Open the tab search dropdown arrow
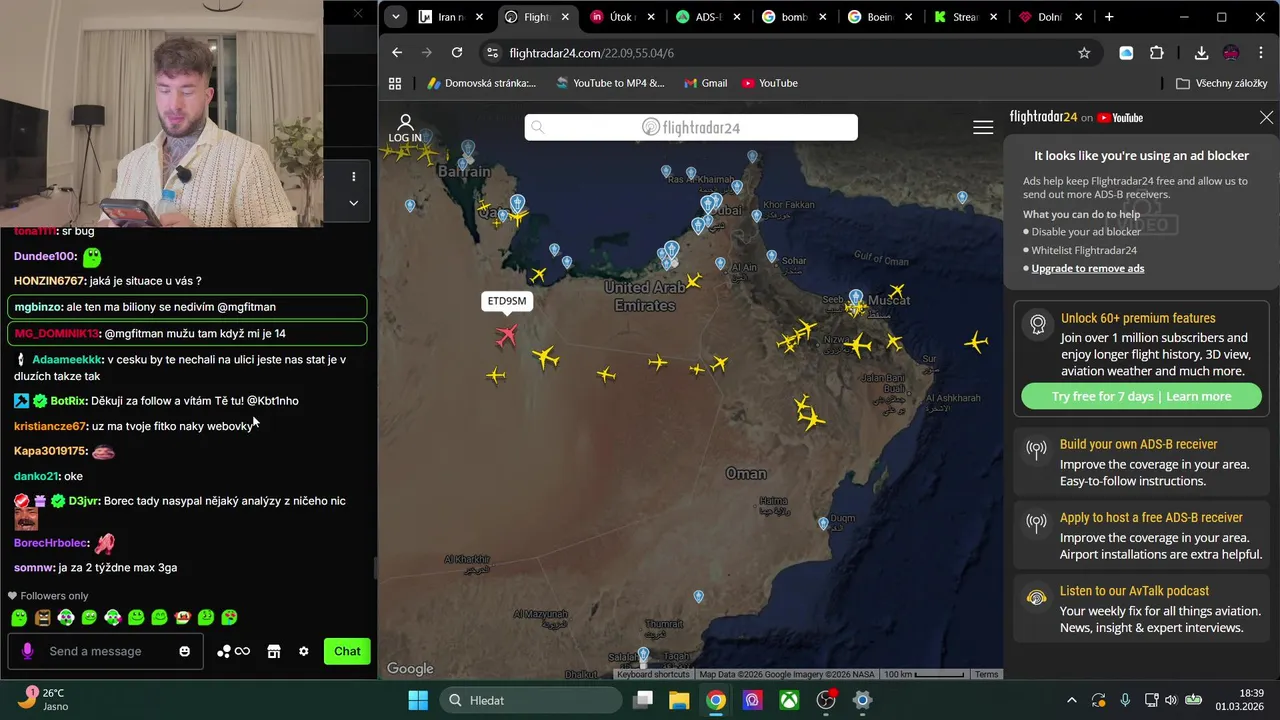 pyautogui.click(x=396, y=17)
